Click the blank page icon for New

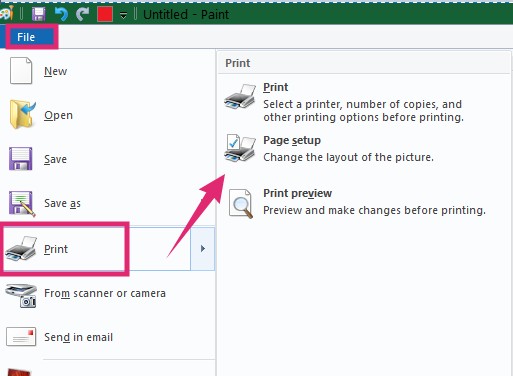click(21, 71)
